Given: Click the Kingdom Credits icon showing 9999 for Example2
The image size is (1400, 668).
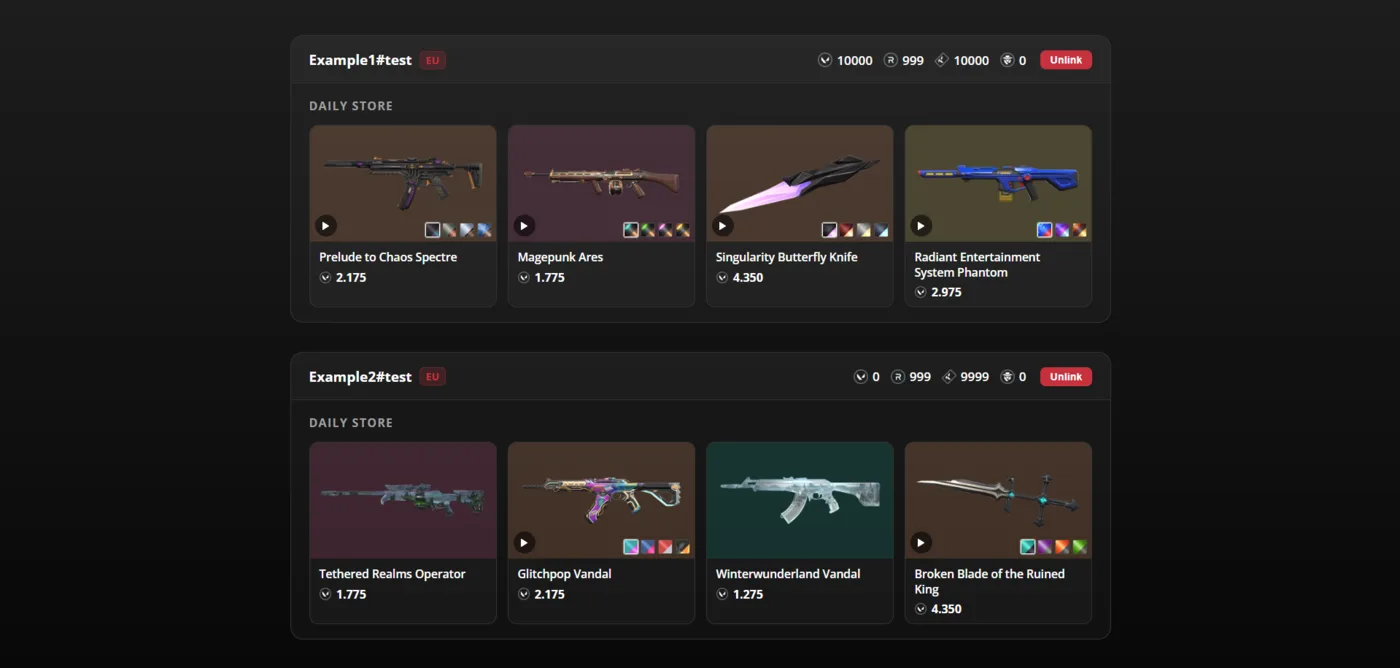Looking at the screenshot, I should [949, 377].
